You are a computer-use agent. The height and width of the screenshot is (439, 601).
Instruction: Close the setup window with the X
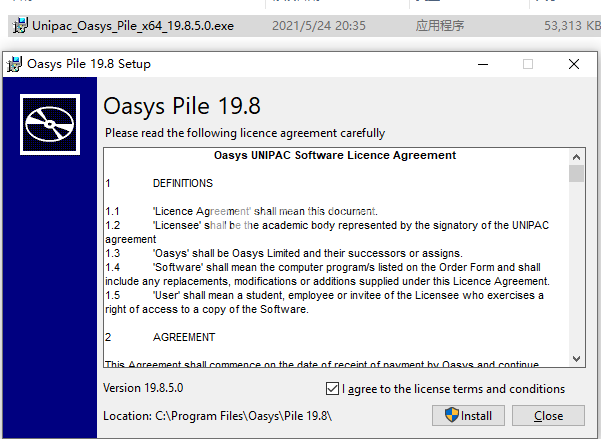[574, 64]
